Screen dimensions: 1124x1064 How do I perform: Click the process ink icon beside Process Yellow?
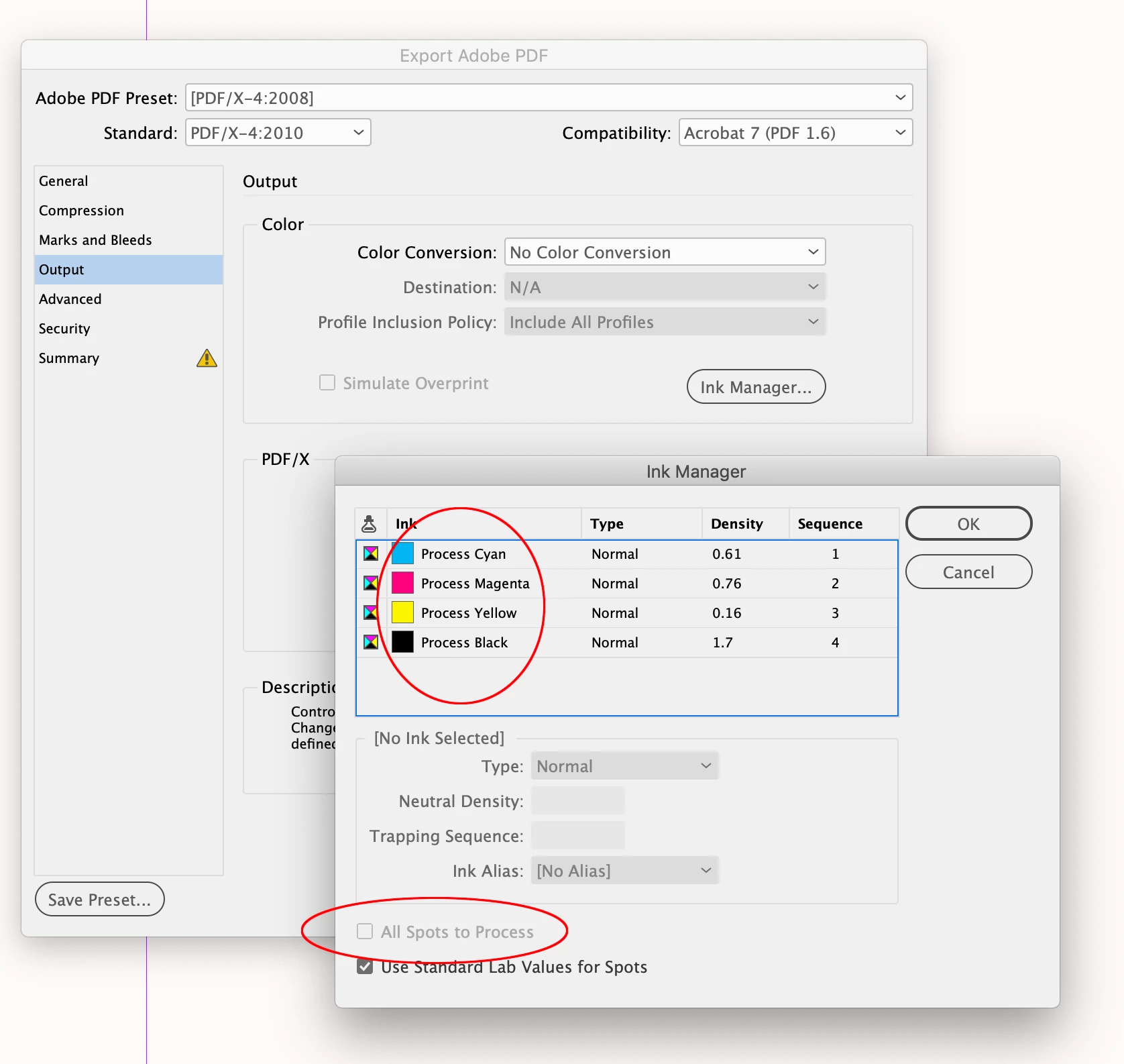click(371, 613)
